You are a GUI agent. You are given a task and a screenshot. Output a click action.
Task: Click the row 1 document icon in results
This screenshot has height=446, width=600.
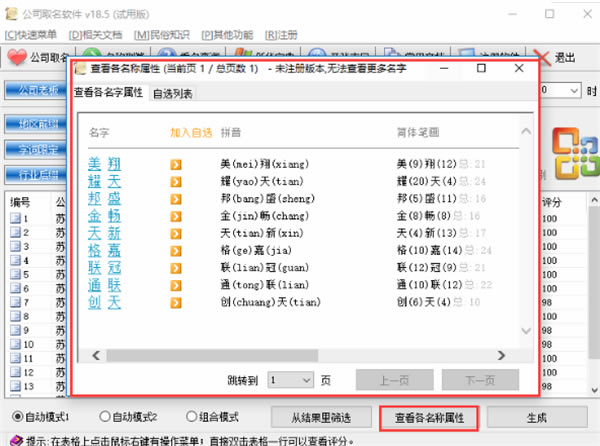[x=16, y=218]
